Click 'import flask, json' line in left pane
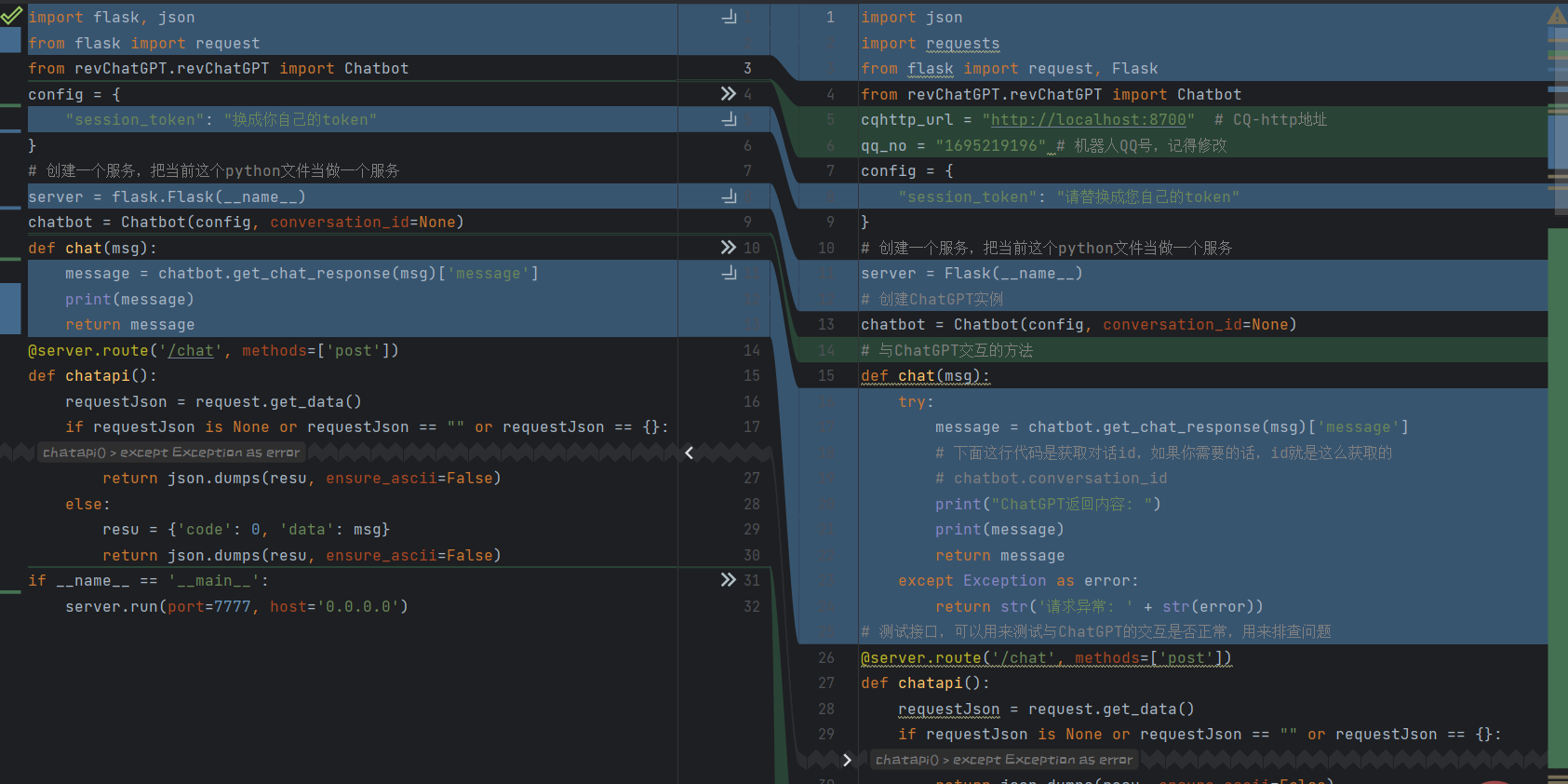The height and width of the screenshot is (784, 1568). [112, 17]
